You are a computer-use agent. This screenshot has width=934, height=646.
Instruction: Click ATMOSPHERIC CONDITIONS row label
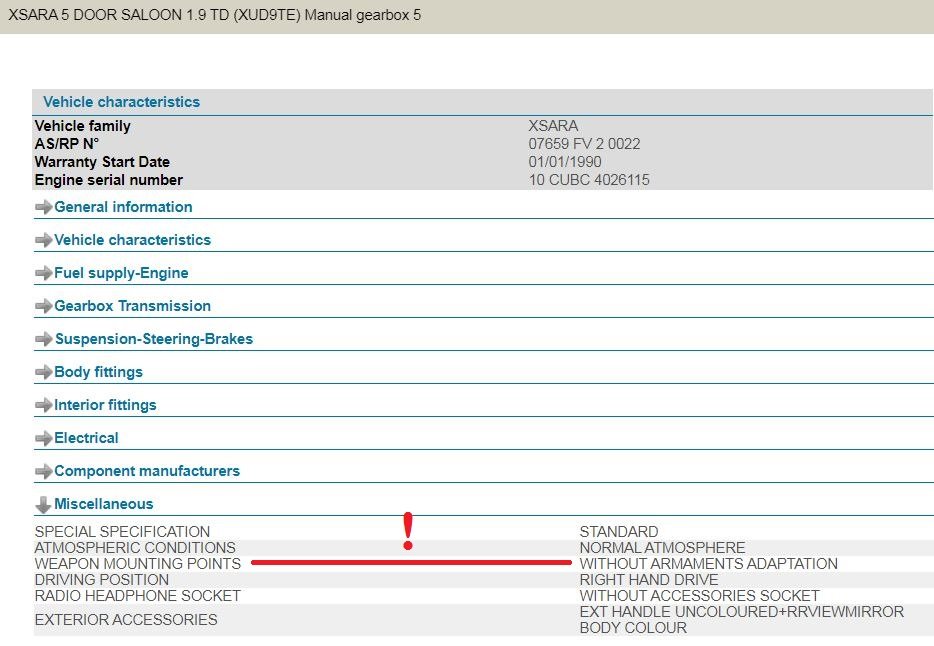pos(135,548)
